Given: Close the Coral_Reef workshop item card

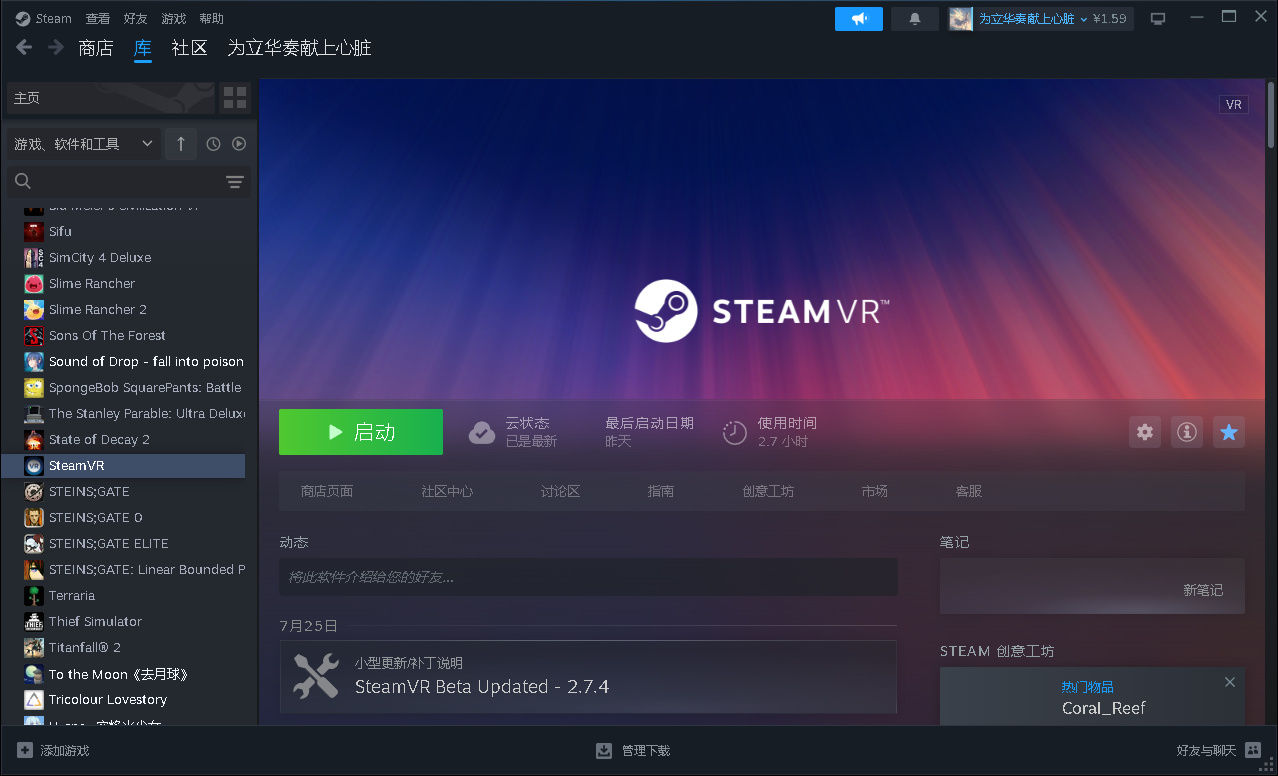Looking at the screenshot, I should click(x=1230, y=682).
